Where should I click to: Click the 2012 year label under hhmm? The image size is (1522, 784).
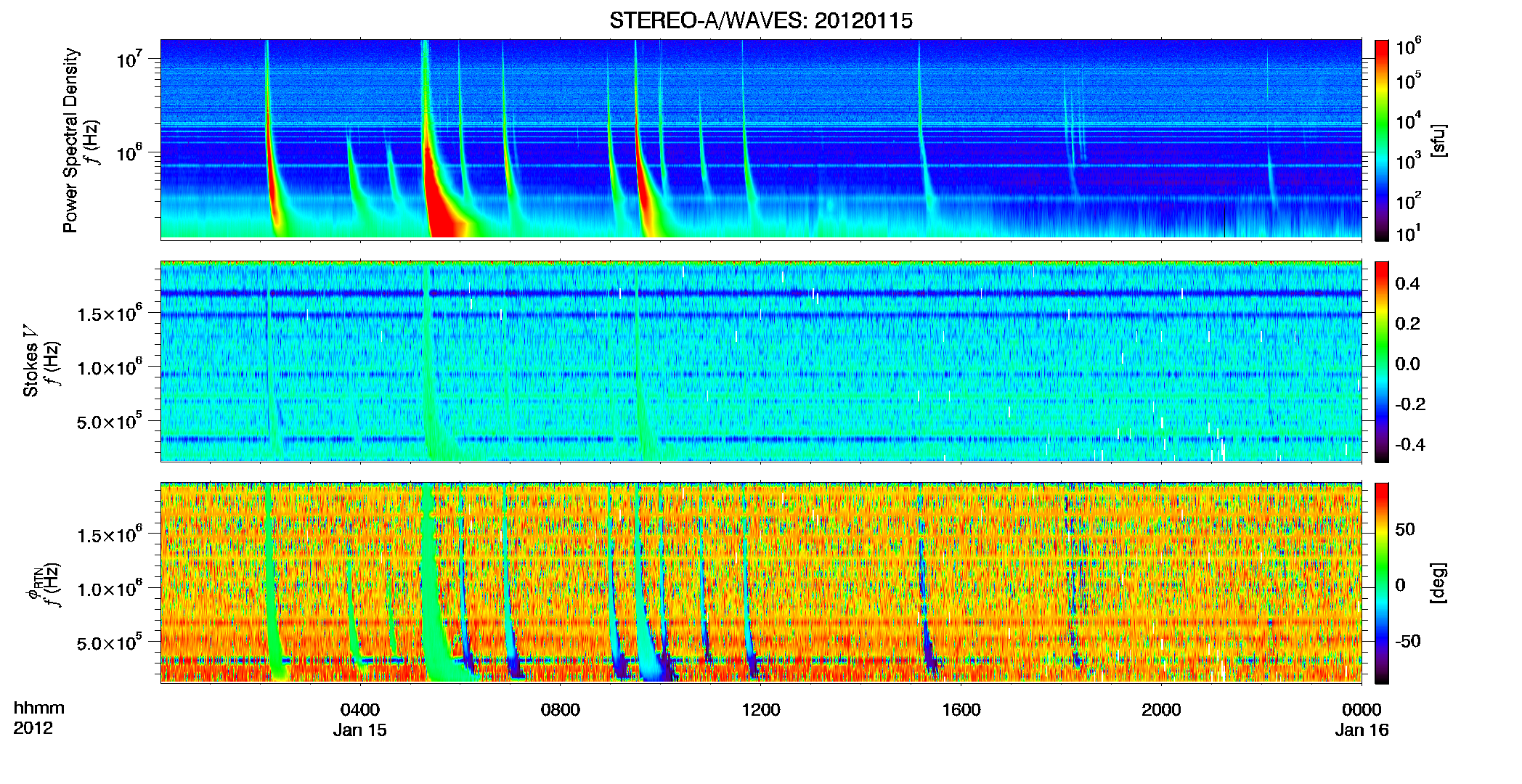(x=33, y=728)
